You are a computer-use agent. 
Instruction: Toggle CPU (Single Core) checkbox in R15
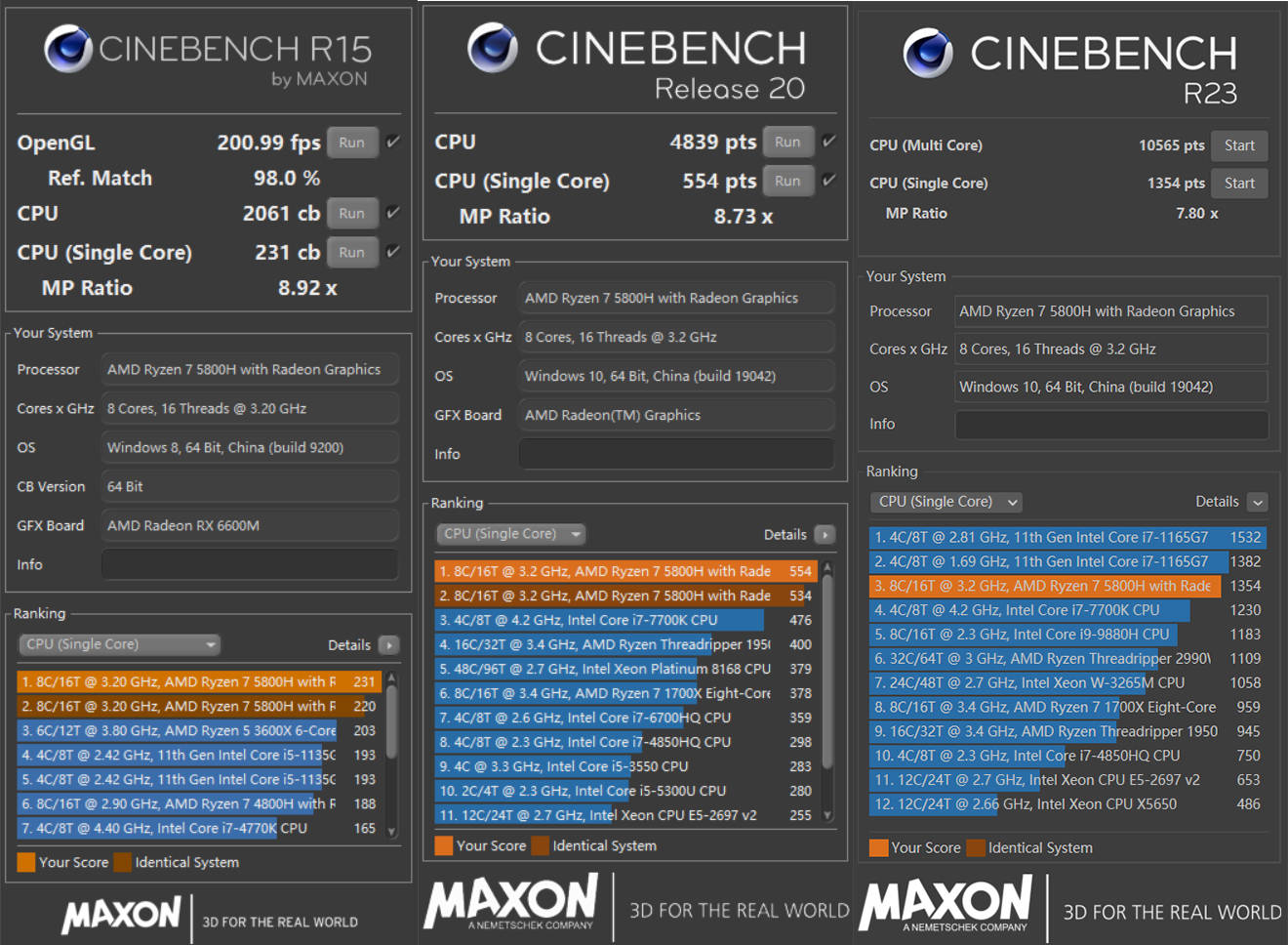click(393, 251)
